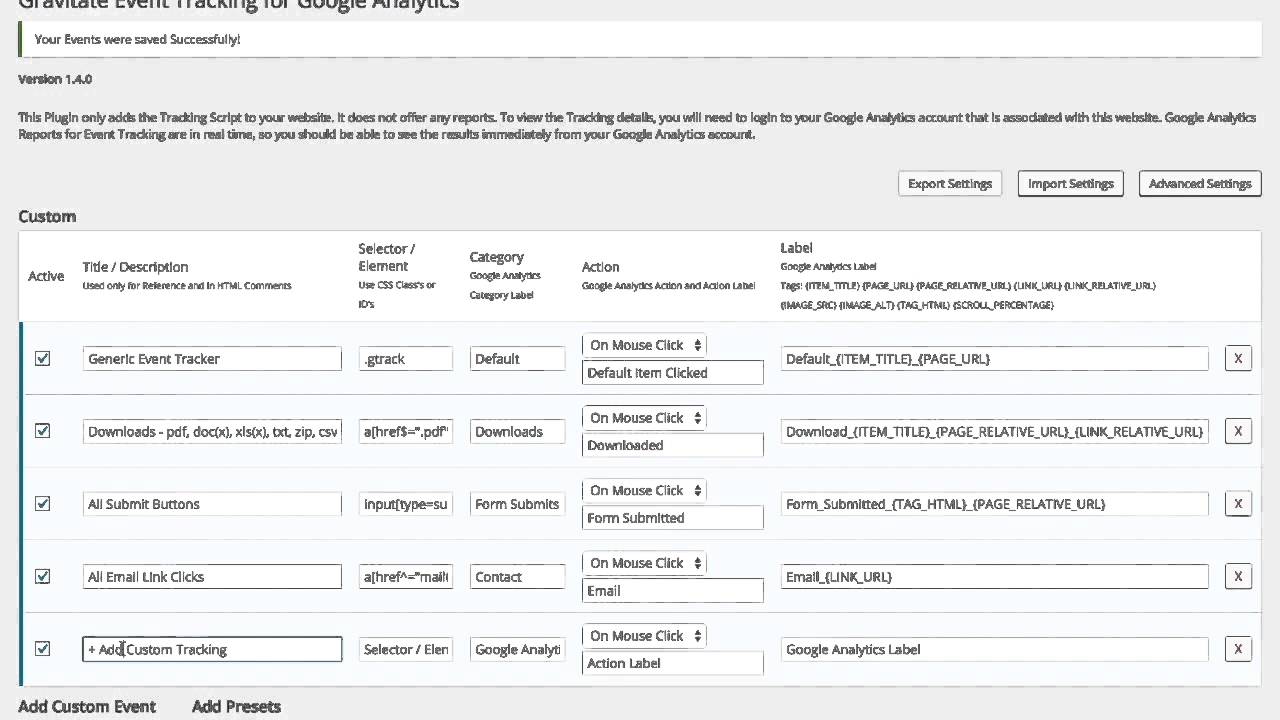This screenshot has width=1280, height=720.
Task: Toggle Active checkbox for Downloads row
Action: click(43, 431)
